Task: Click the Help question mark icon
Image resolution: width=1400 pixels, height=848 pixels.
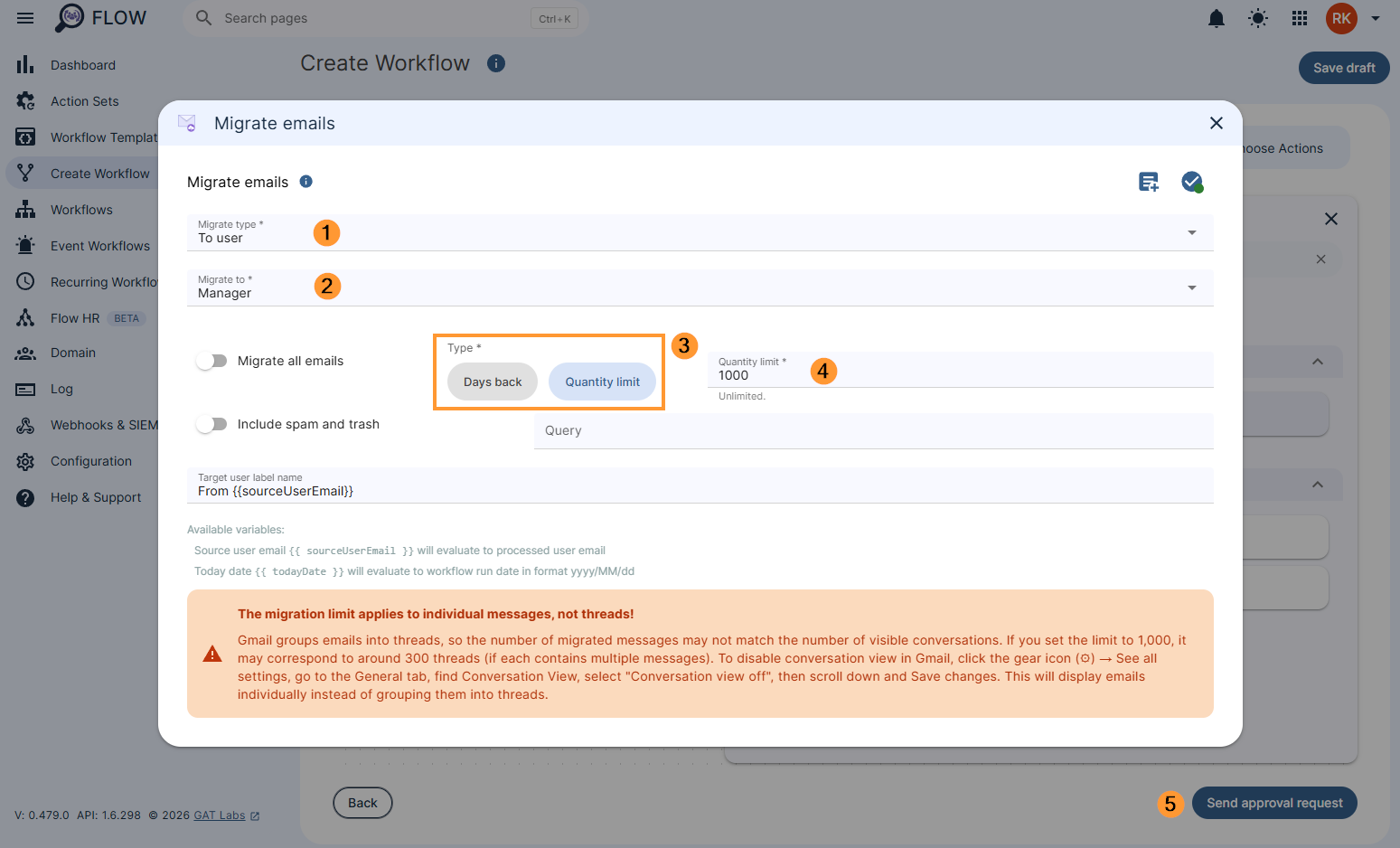Action: (25, 498)
